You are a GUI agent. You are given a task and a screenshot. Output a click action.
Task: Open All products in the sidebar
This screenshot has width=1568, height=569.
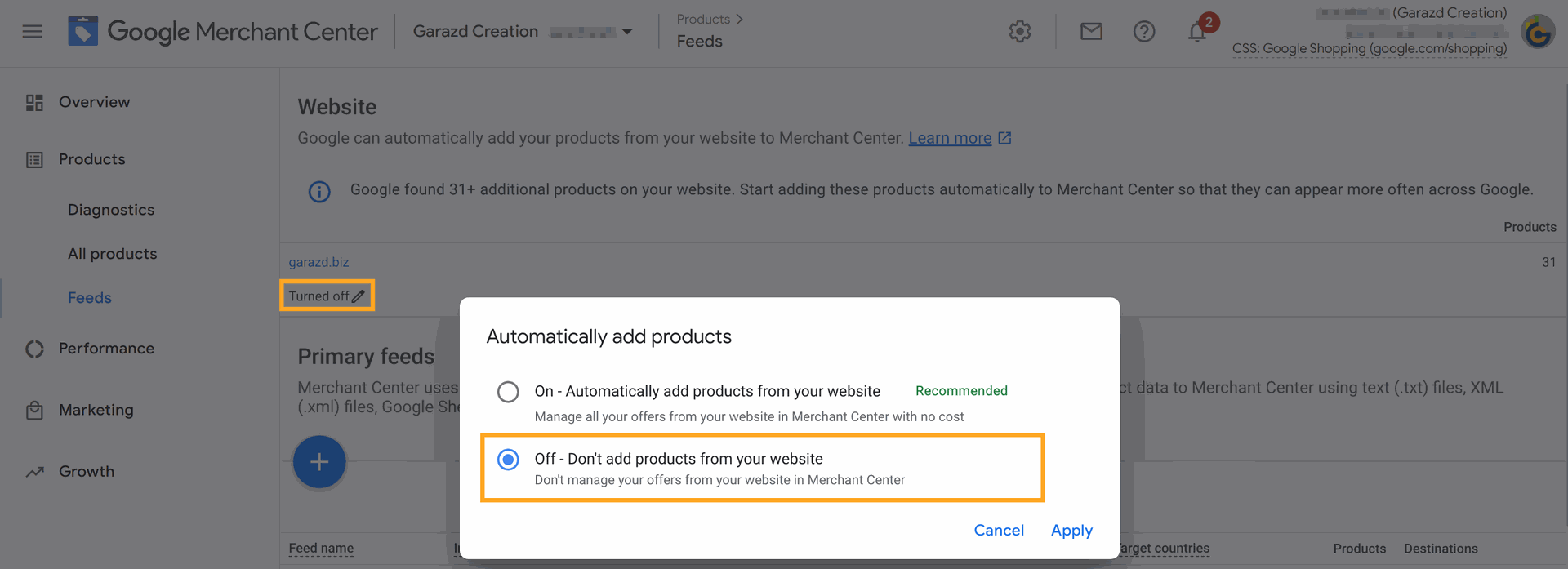click(113, 254)
